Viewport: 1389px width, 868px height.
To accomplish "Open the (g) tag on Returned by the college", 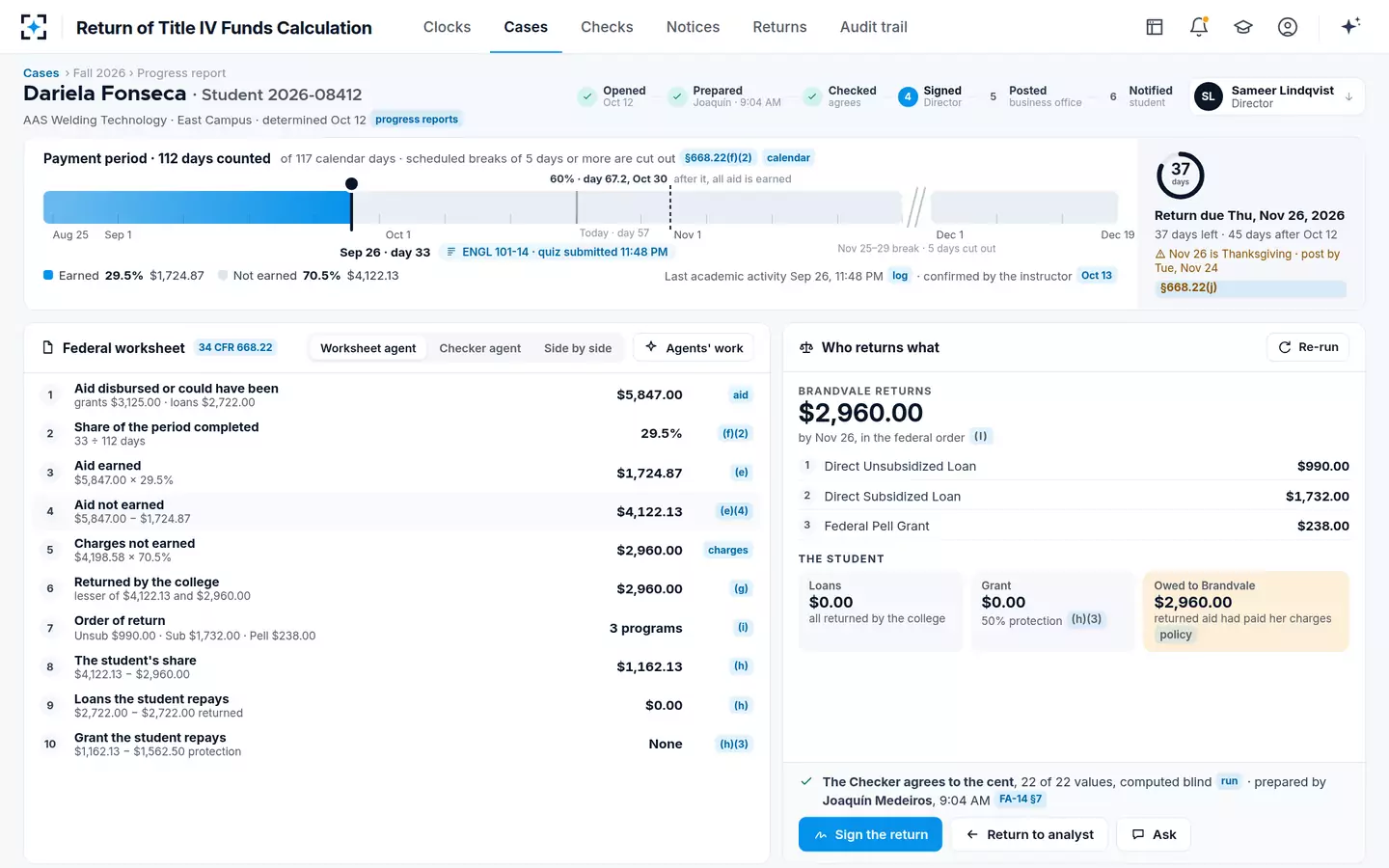I will [x=741, y=589].
